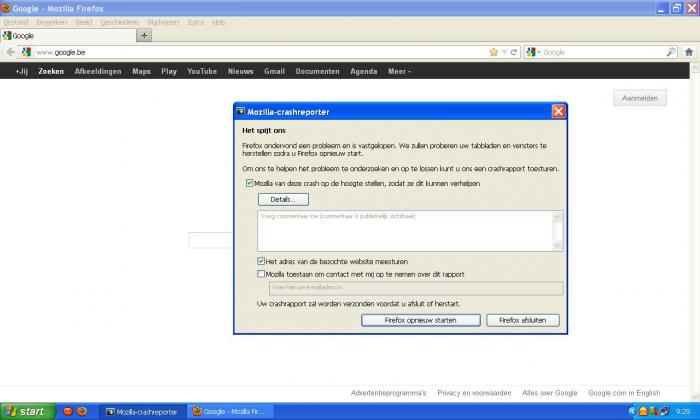Image resolution: width=700 pixels, height=420 pixels.
Task: Open Maps in Google bar
Action: [x=142, y=71]
